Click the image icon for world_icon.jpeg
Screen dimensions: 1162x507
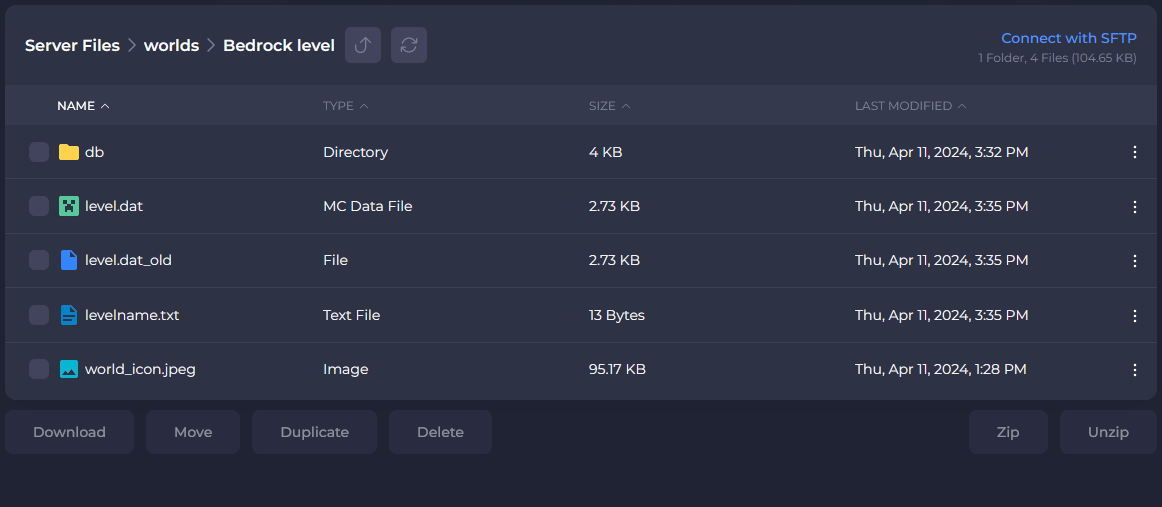[69, 369]
